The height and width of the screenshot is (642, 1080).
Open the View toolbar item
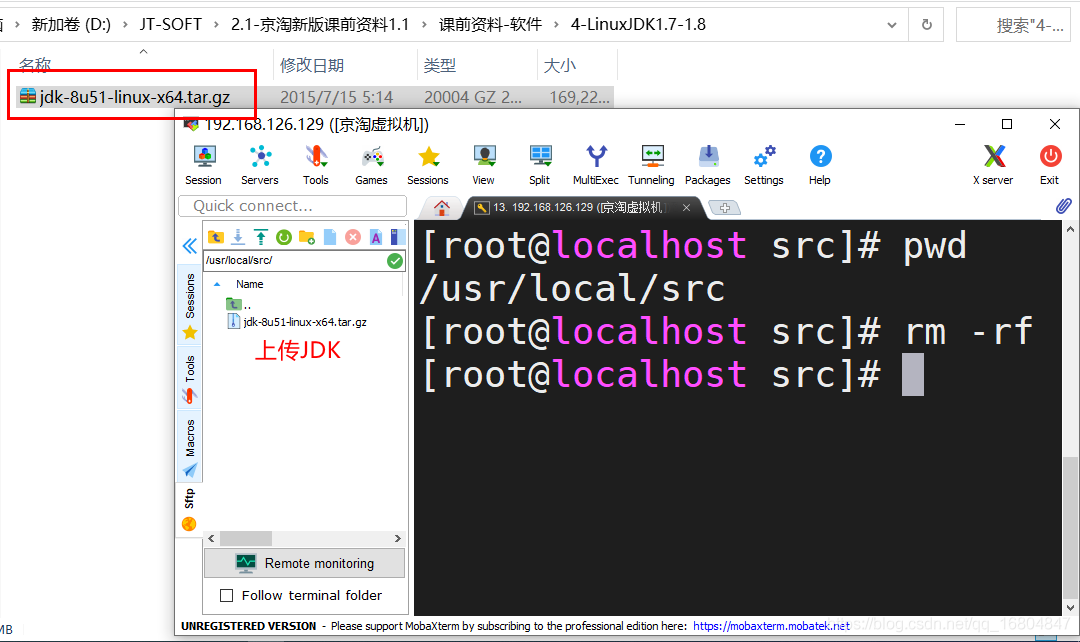pyautogui.click(x=484, y=165)
